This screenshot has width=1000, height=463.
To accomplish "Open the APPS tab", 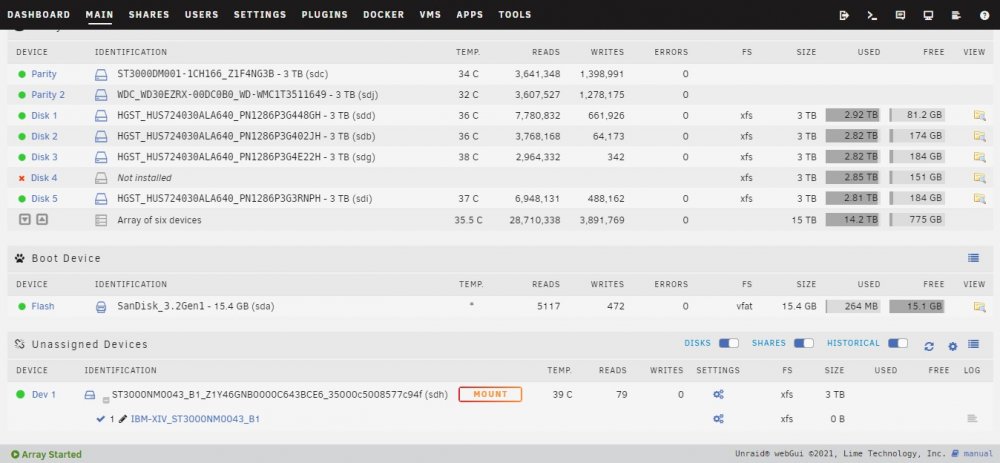I will pyautogui.click(x=470, y=15).
